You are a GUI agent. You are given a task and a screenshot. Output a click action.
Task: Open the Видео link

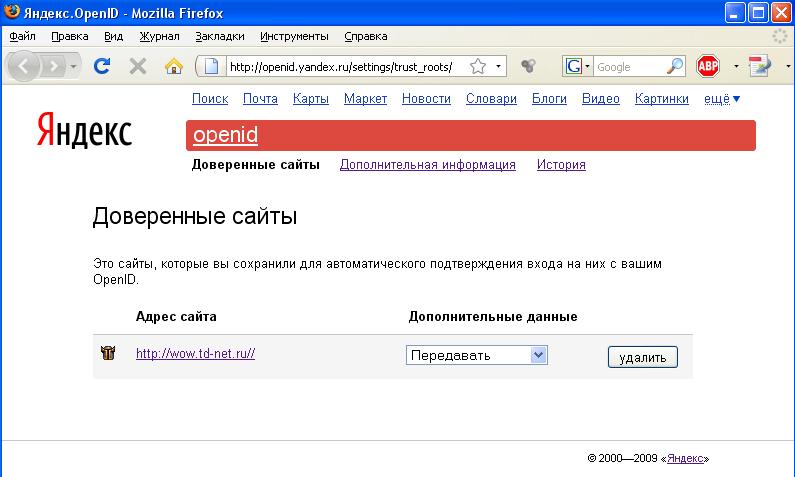coord(600,98)
